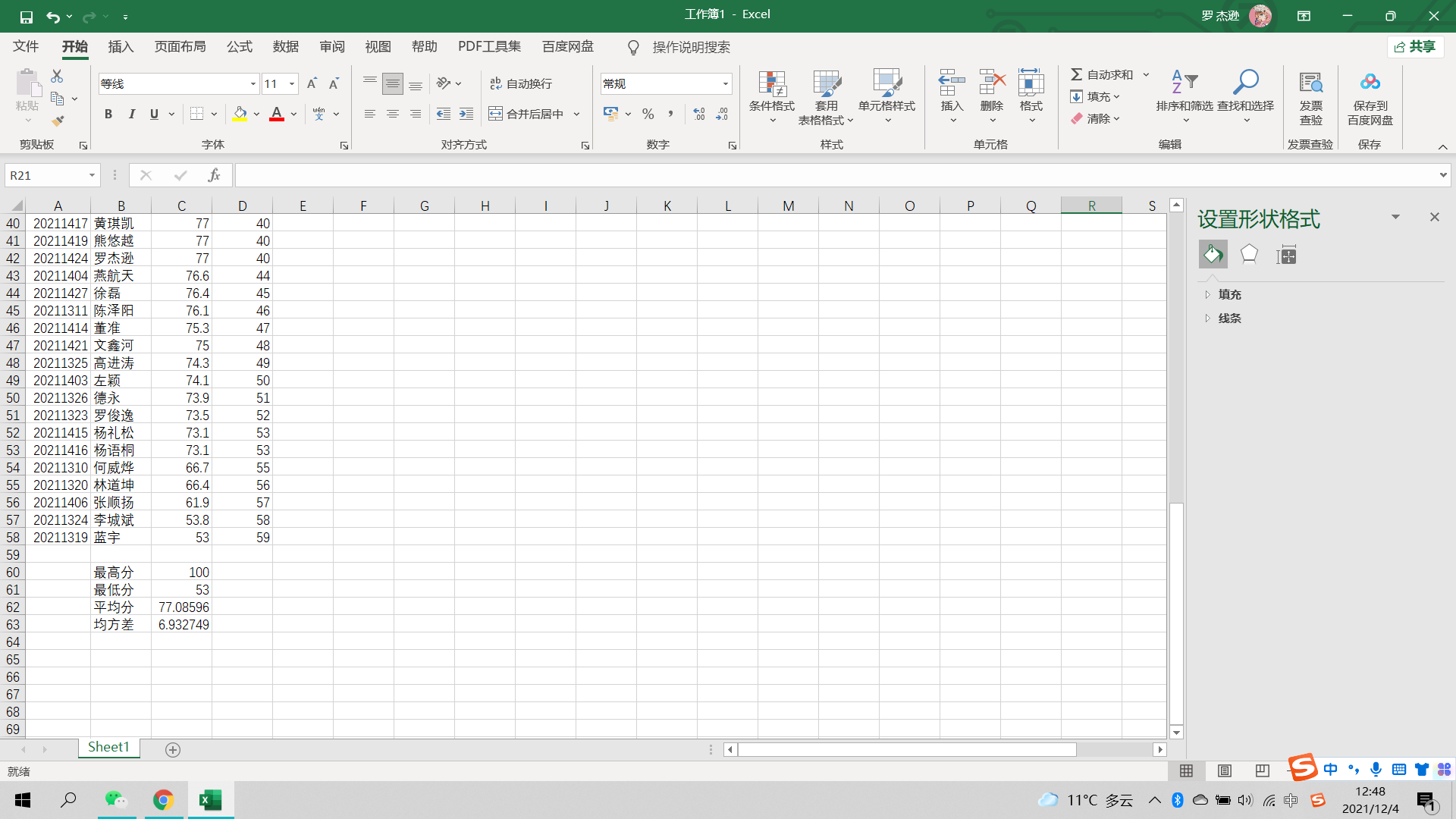Toggle Italic formatting

point(132,114)
